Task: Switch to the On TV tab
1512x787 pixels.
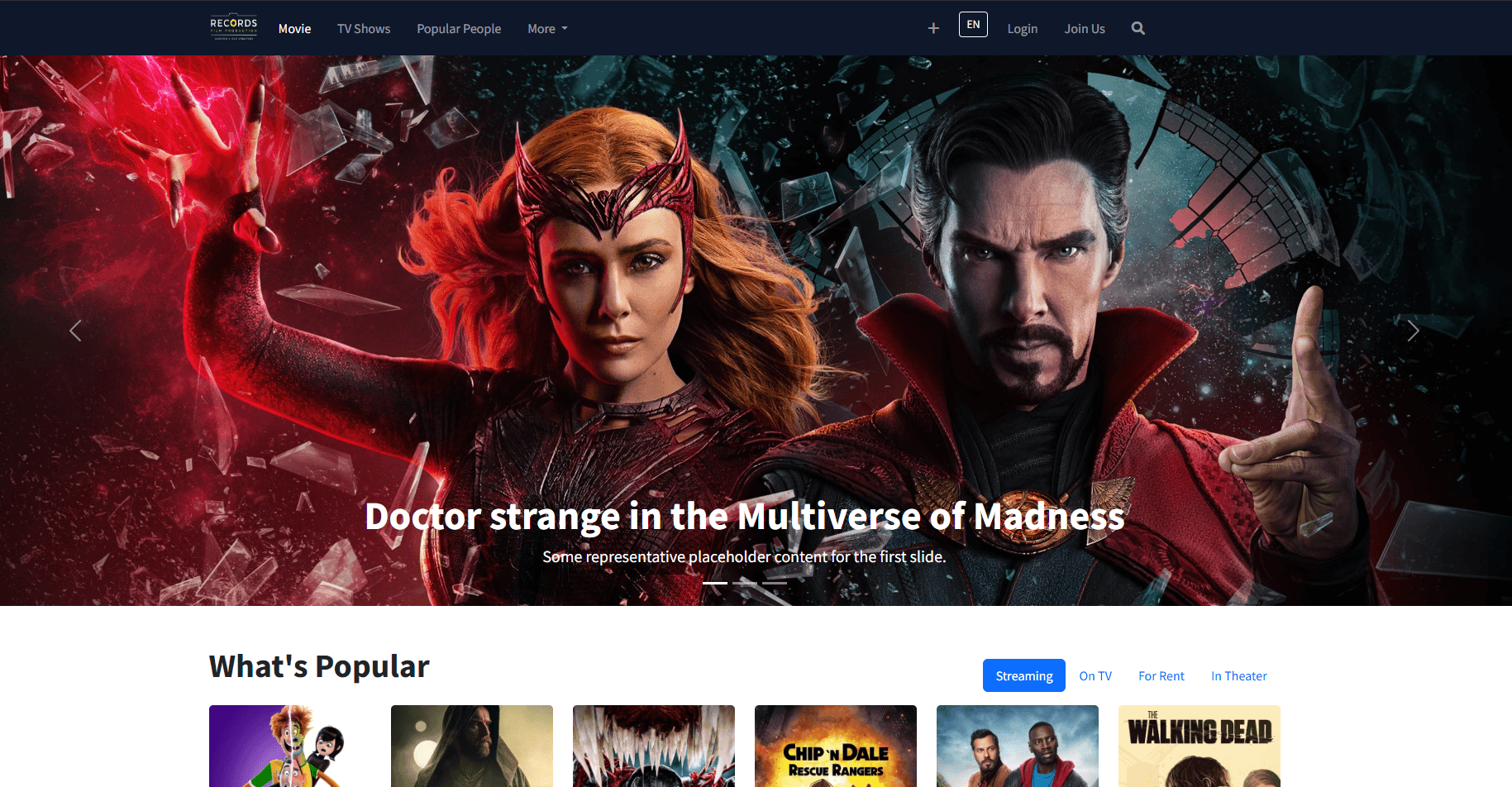Action: 1095,675
